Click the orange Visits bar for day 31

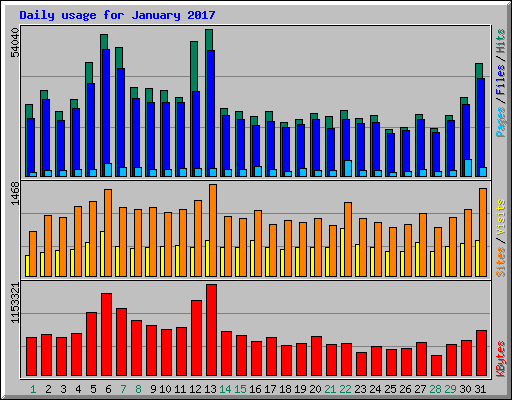483,232
